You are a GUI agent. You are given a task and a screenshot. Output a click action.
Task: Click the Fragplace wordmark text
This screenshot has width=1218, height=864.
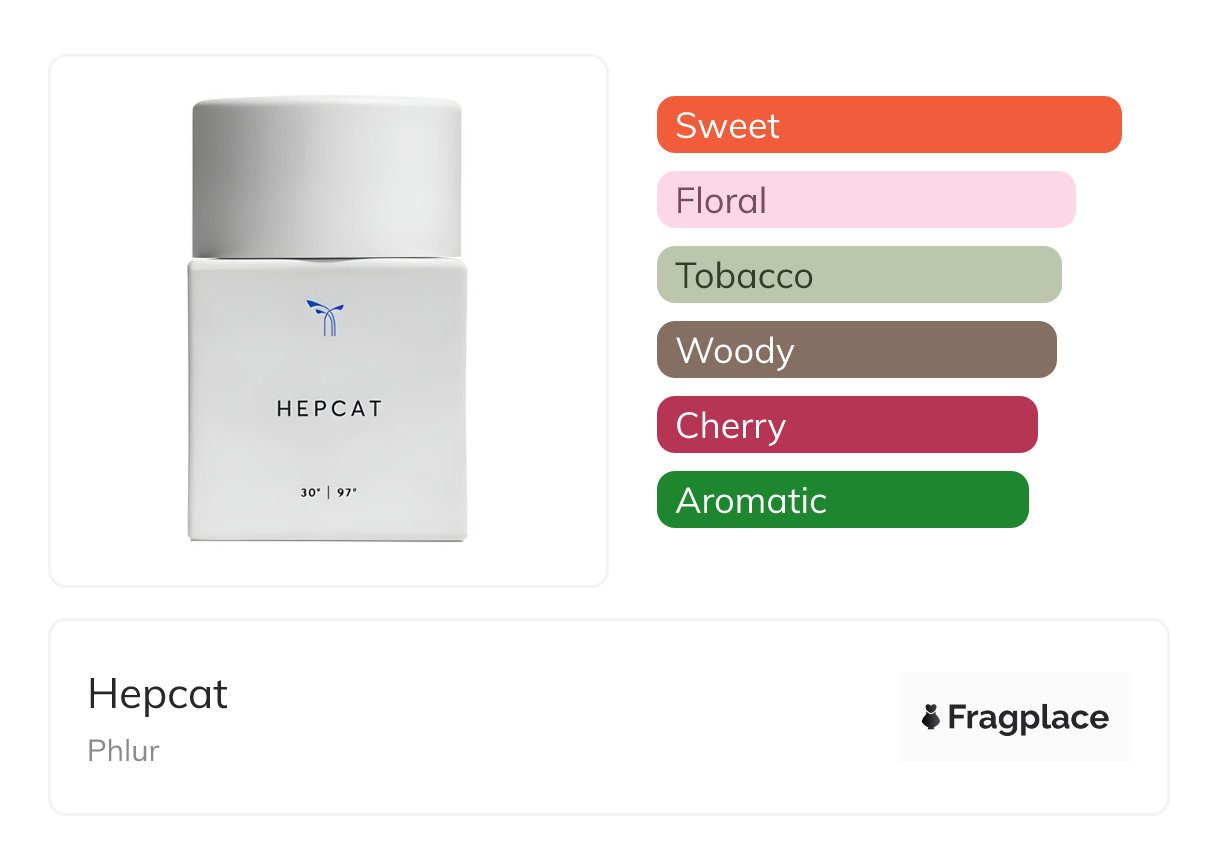tap(1028, 717)
